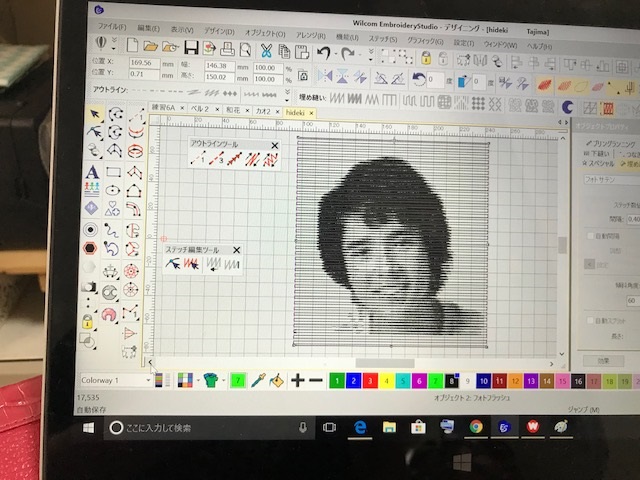This screenshot has width=640, height=480.
Task: Click the rotation angle degree field
Action: coord(435,80)
